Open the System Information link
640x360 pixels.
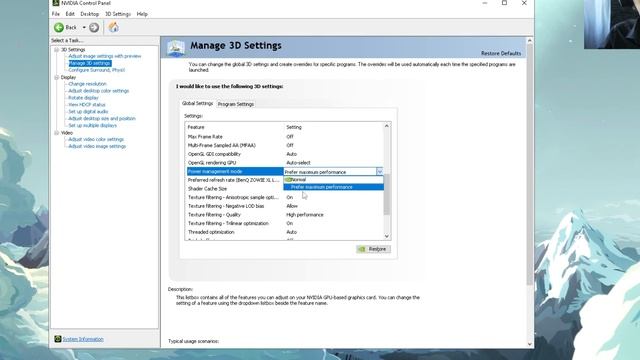point(83,339)
